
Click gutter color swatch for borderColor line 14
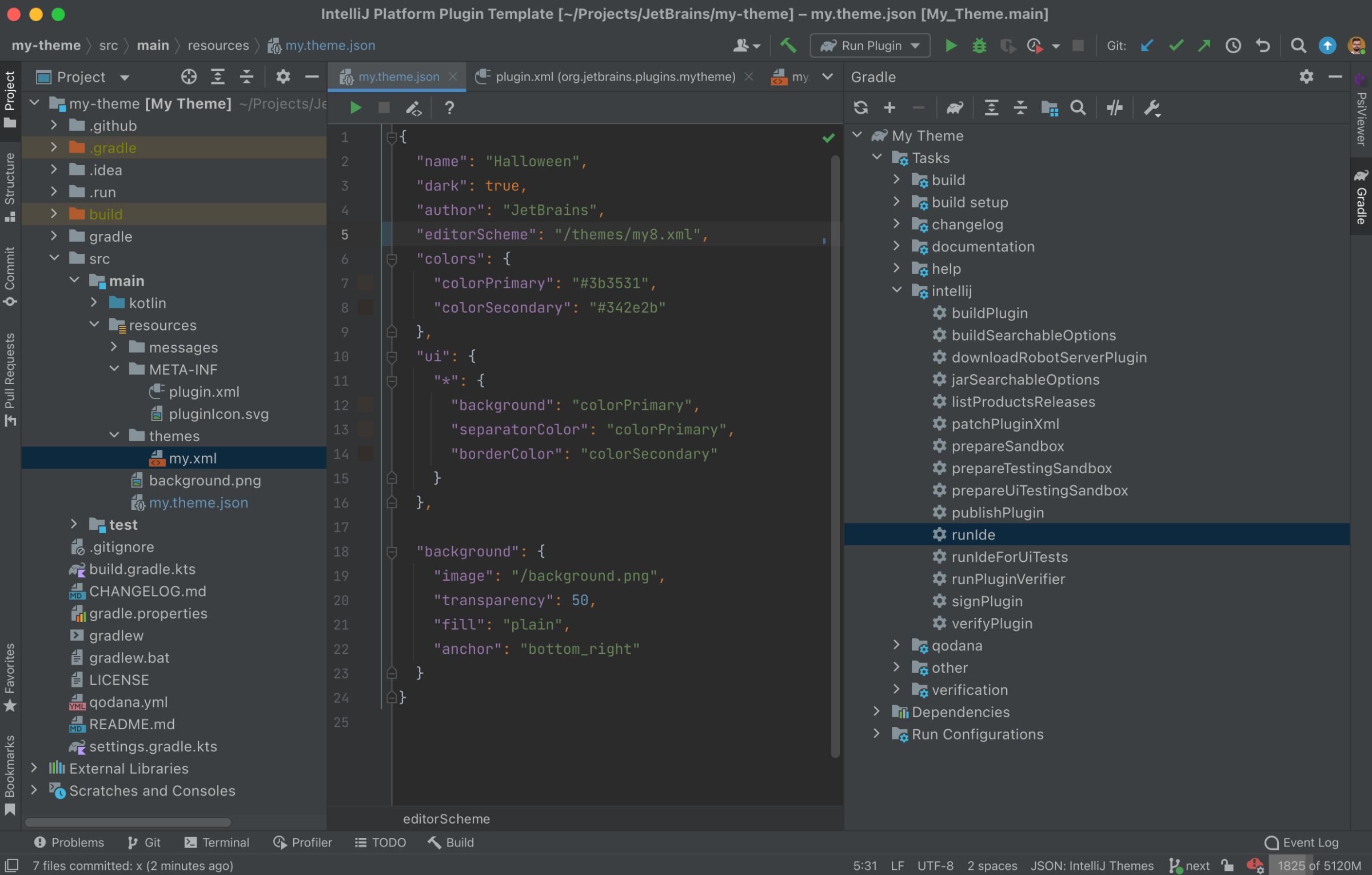pyautogui.click(x=365, y=453)
